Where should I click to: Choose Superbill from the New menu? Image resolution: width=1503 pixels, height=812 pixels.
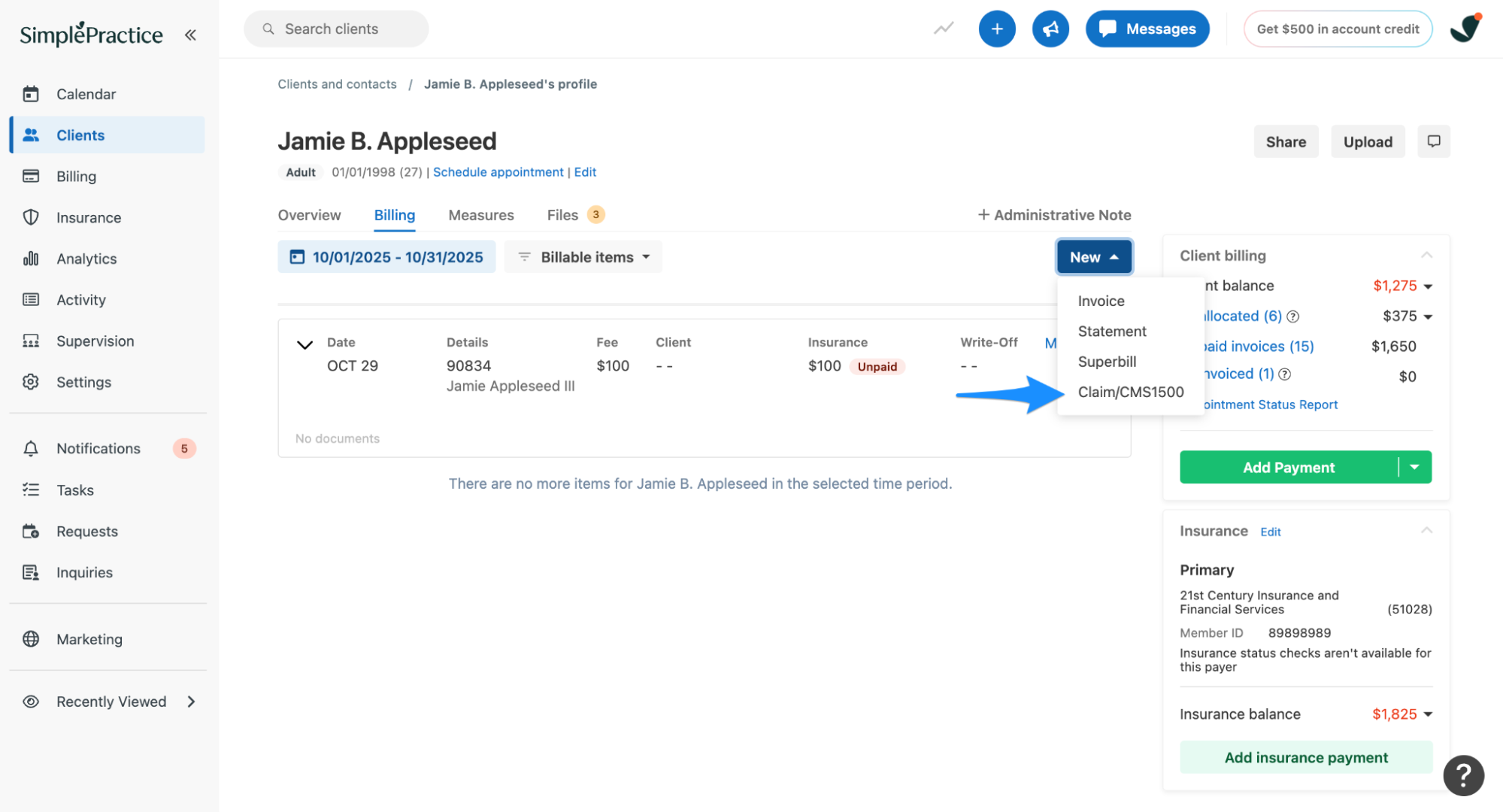tap(1106, 362)
